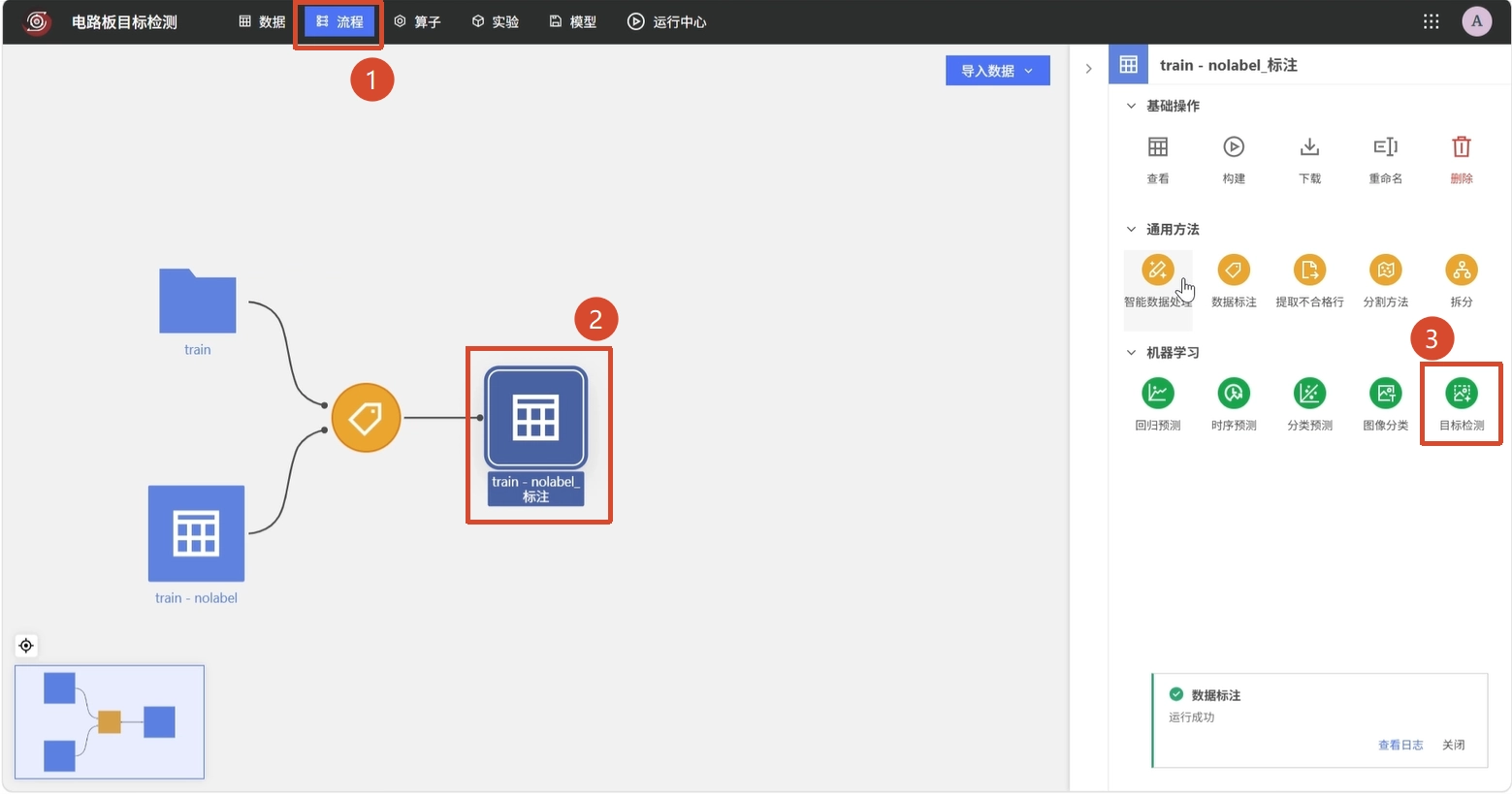Go to 运行中心 run center
Viewport: 1512px width, 795px height.
667,21
